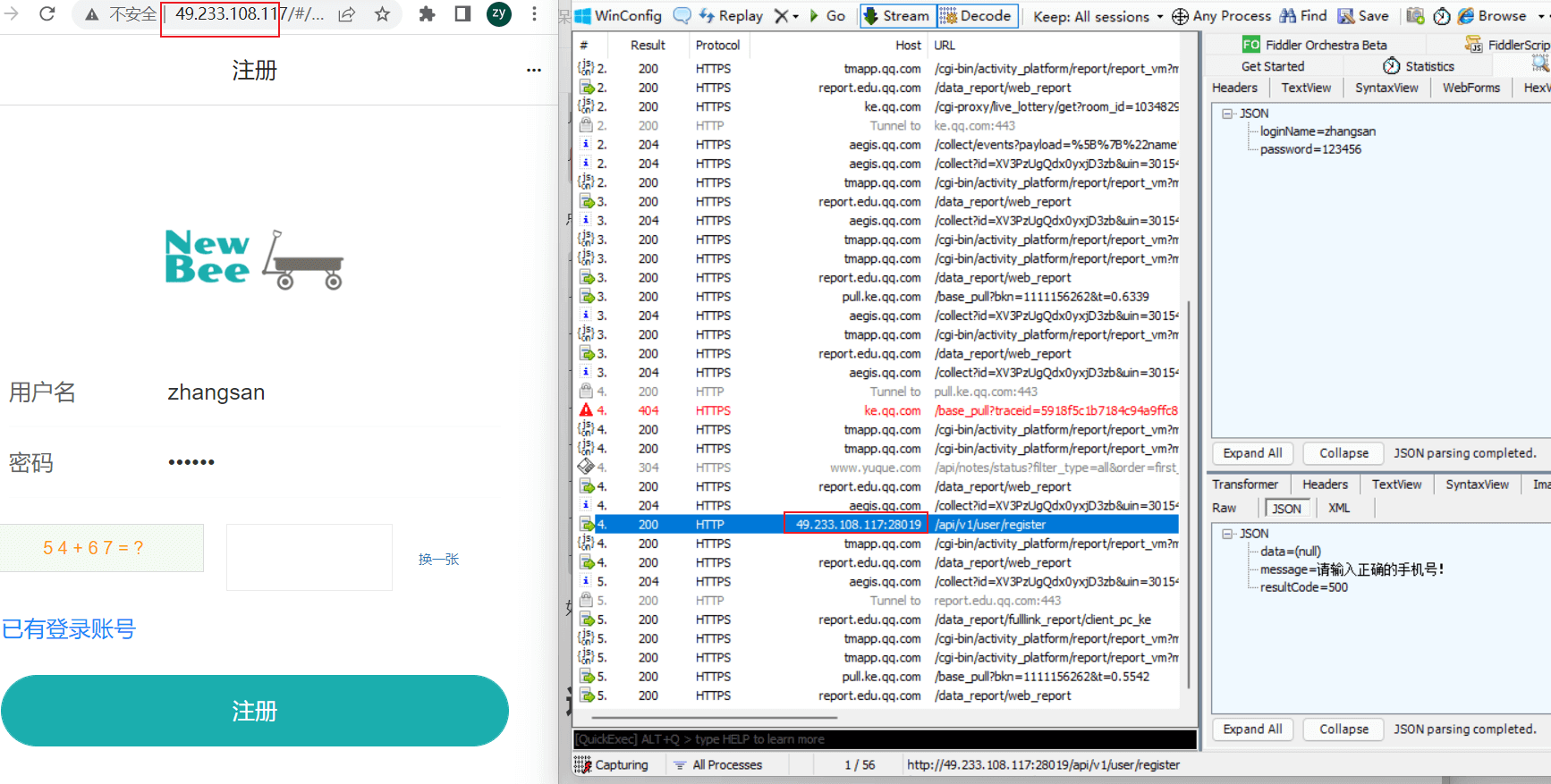
Task: Click the QuickExec command input box
Action: click(x=885, y=739)
